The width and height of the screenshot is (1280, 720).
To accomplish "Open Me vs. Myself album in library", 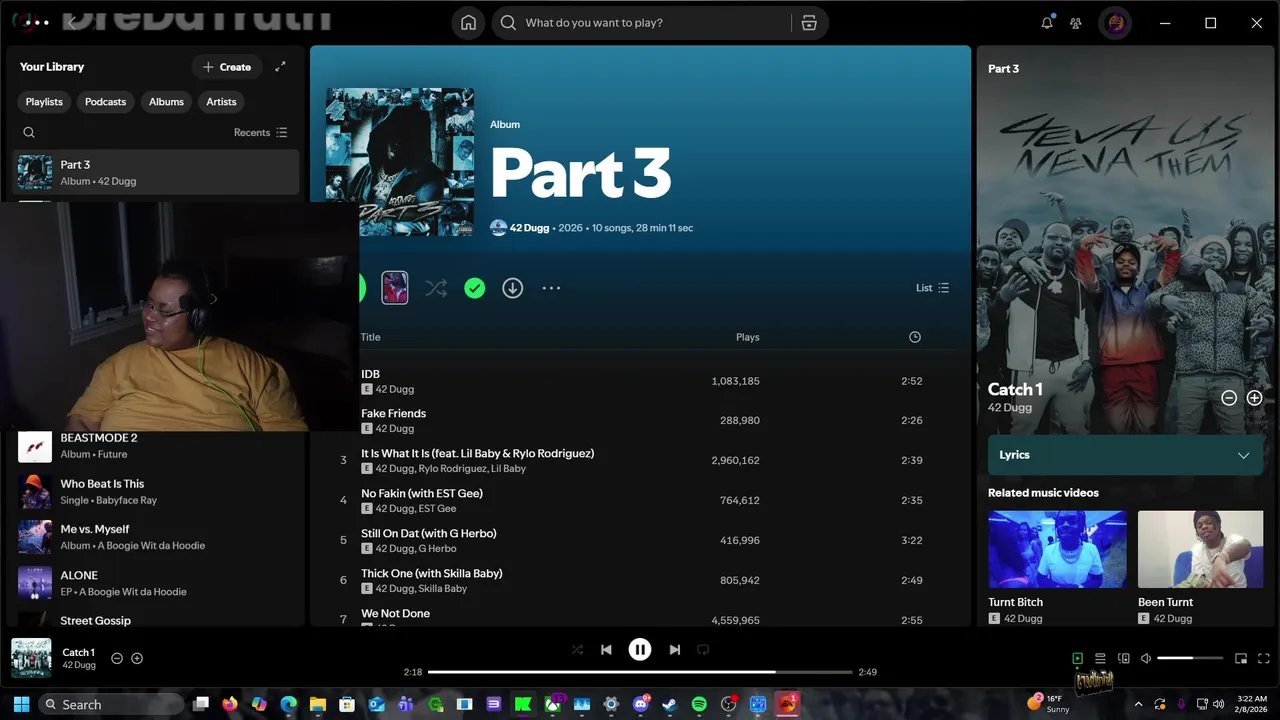I will point(156,537).
